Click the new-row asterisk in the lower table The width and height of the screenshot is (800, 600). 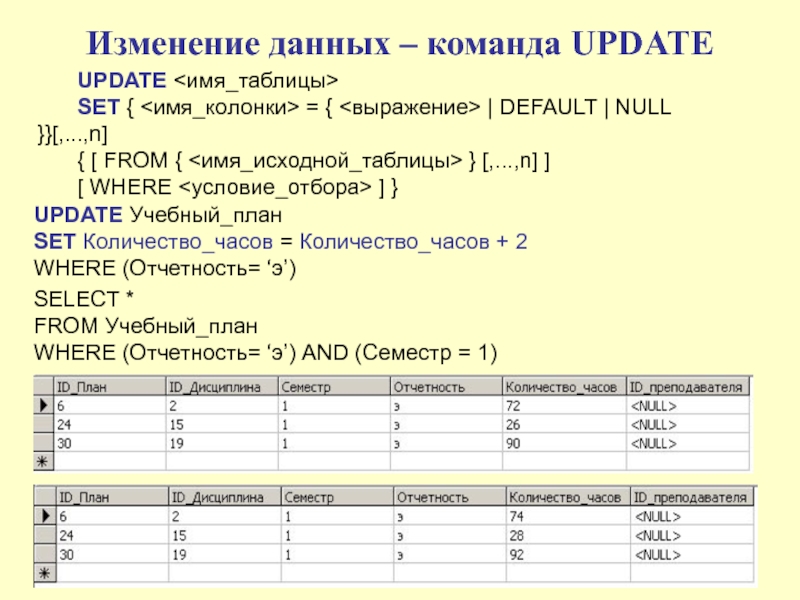[x=44, y=572]
